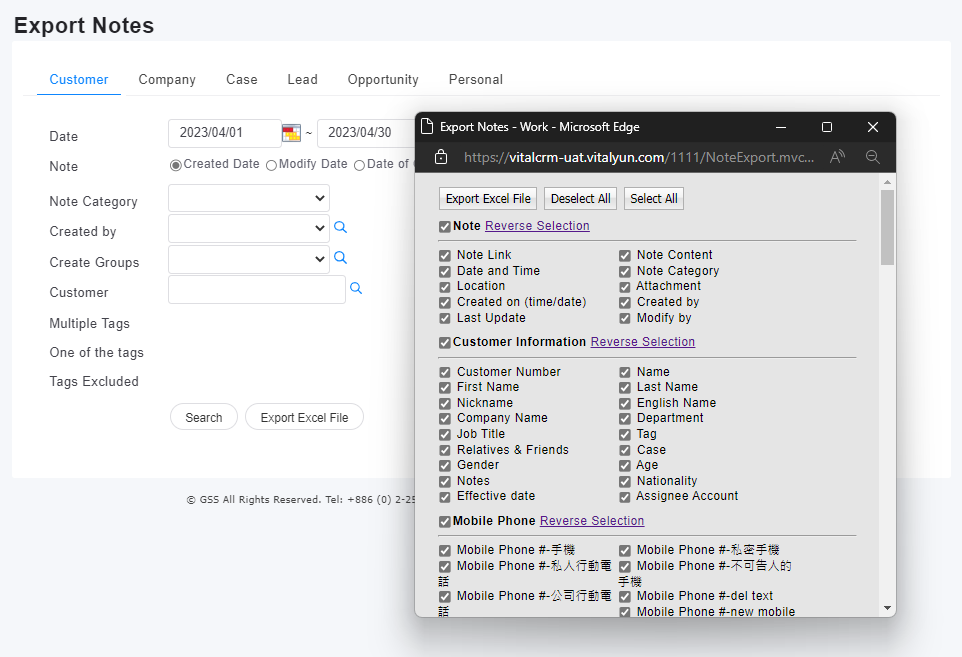The width and height of the screenshot is (962, 657).
Task: Click the search icon beside Create Groups
Action: [x=340, y=258]
